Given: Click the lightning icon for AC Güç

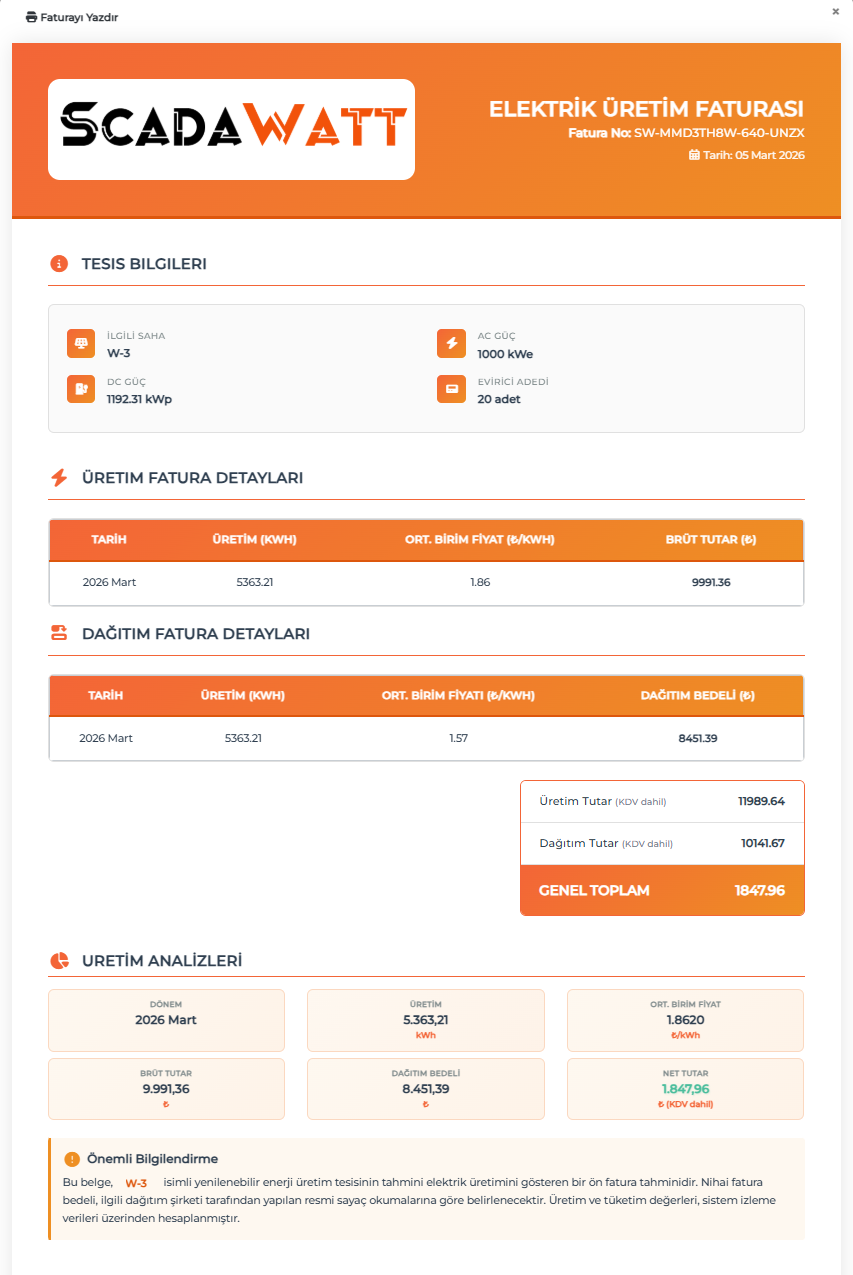Looking at the screenshot, I should [x=451, y=343].
